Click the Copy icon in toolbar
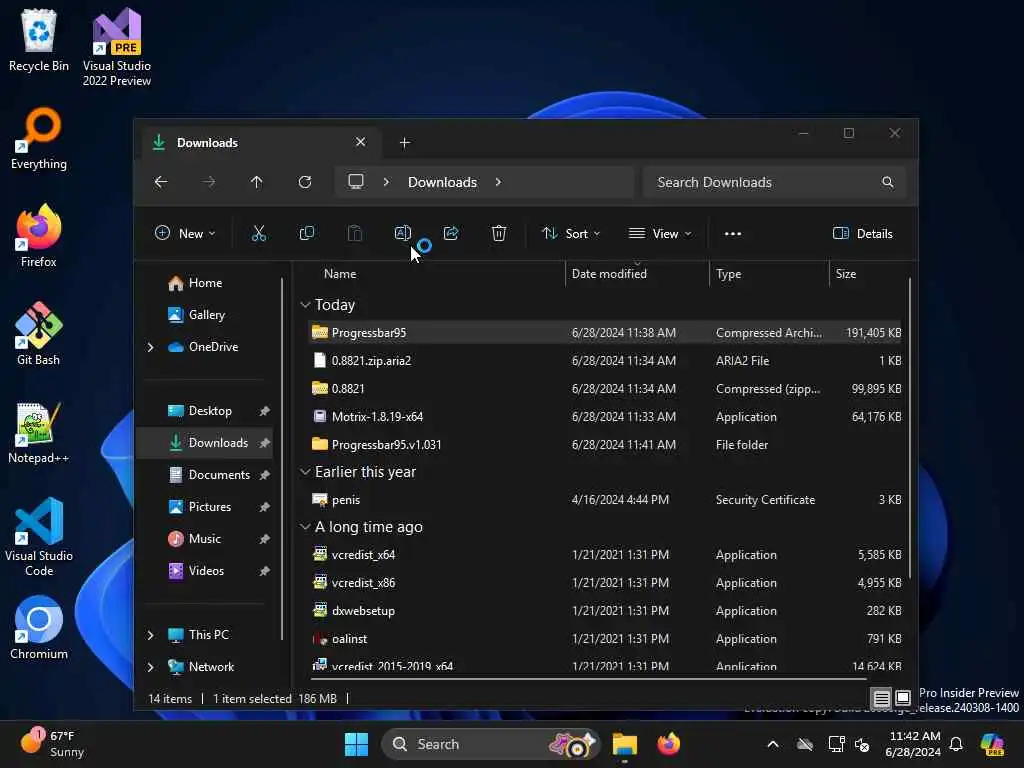 (x=306, y=233)
